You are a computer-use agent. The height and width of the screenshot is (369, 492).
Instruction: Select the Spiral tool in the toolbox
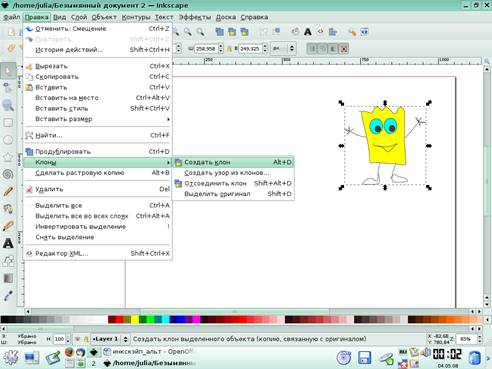pyautogui.click(x=8, y=174)
